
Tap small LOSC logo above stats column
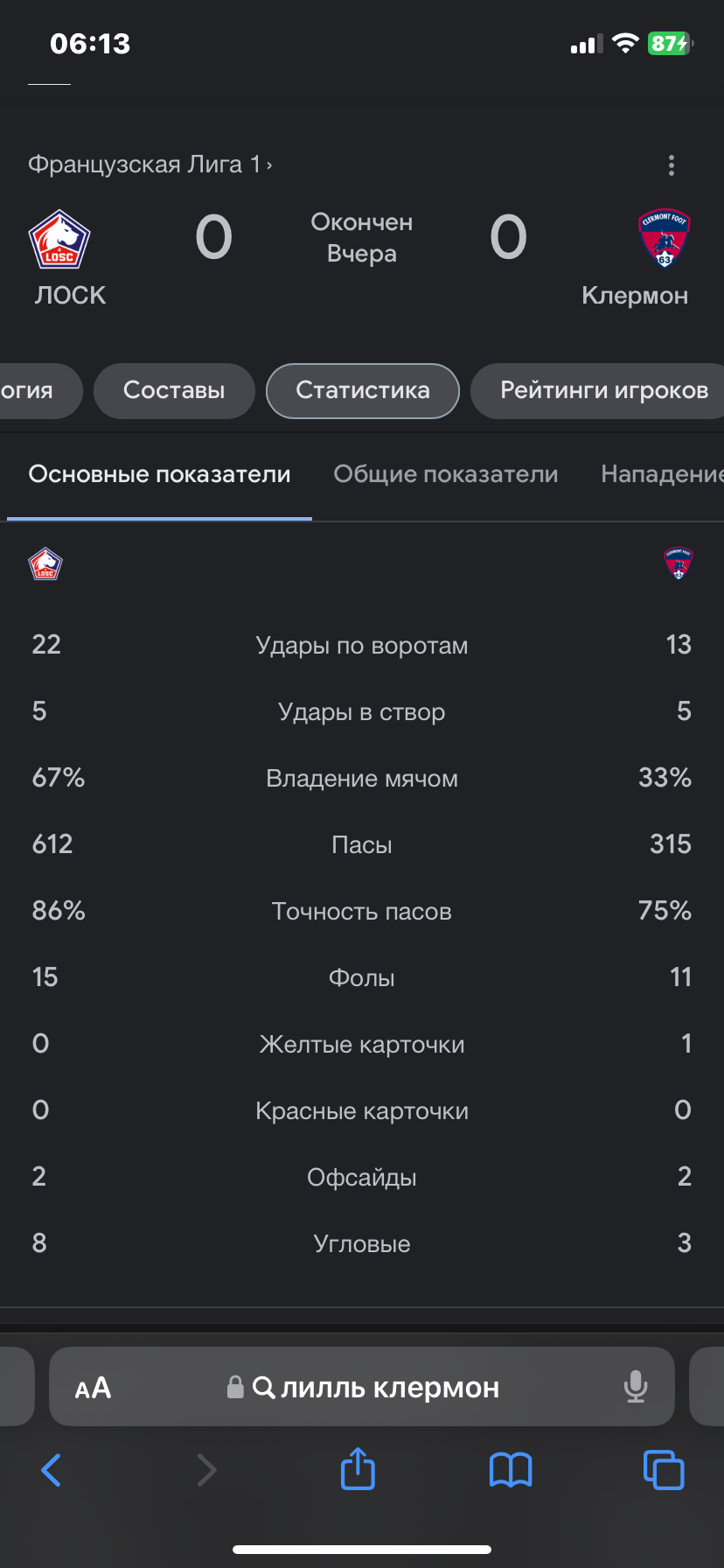45,564
